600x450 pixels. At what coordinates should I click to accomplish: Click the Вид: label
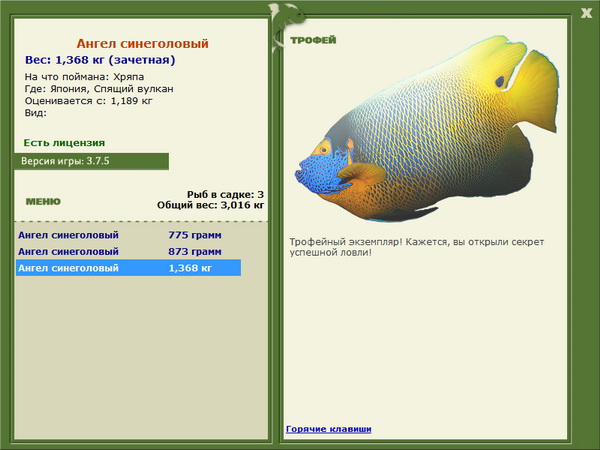tap(36, 113)
